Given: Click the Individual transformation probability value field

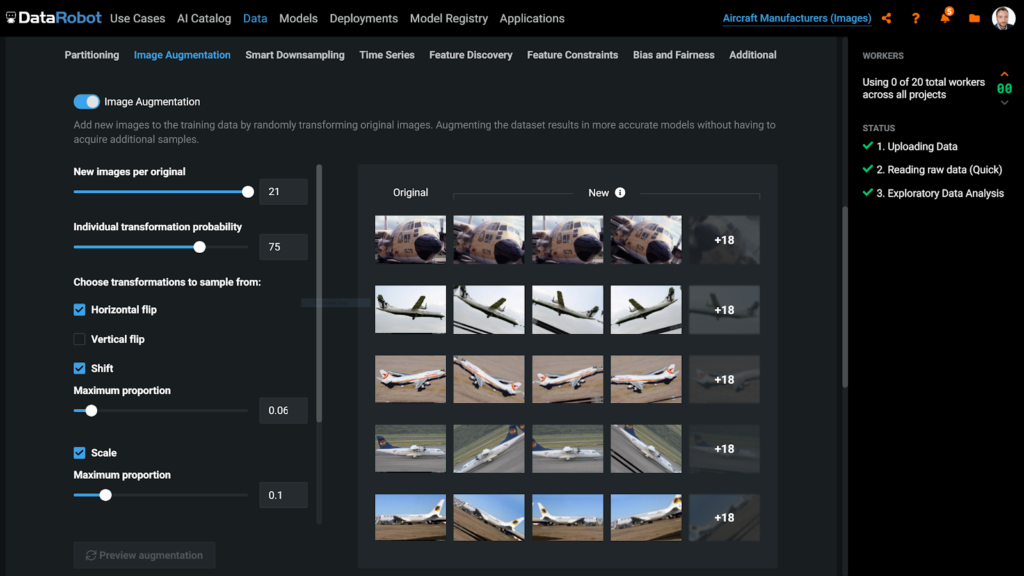Looking at the screenshot, I should [283, 247].
